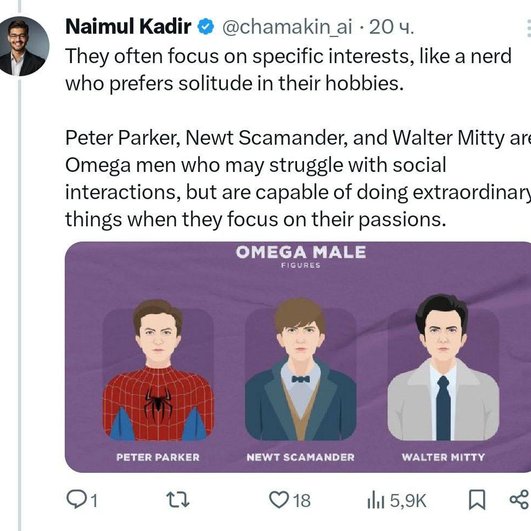This screenshot has width=531, height=531.
Task: Open the Omega Male Figures image
Action: coord(298,357)
